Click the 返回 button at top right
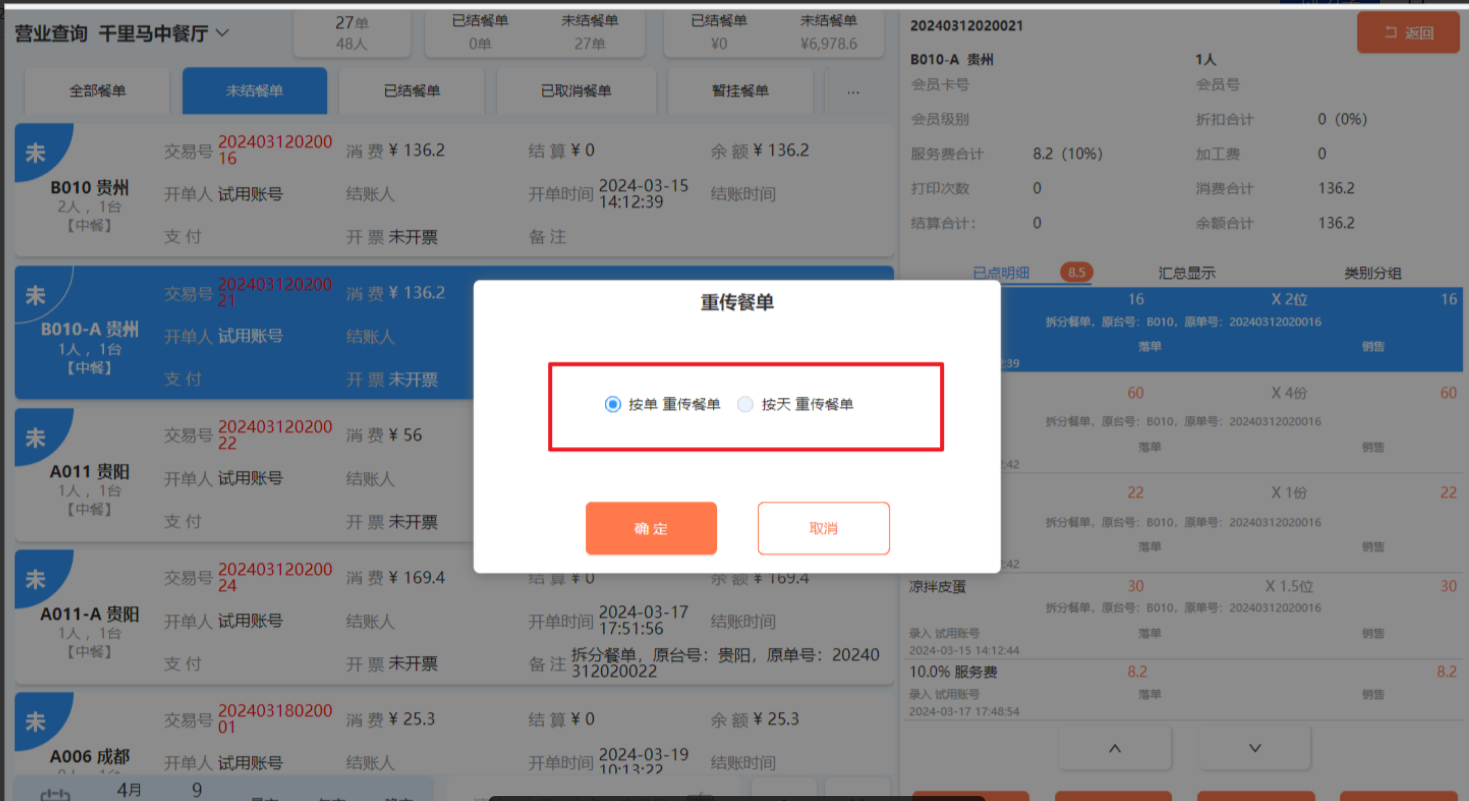 pyautogui.click(x=1408, y=33)
